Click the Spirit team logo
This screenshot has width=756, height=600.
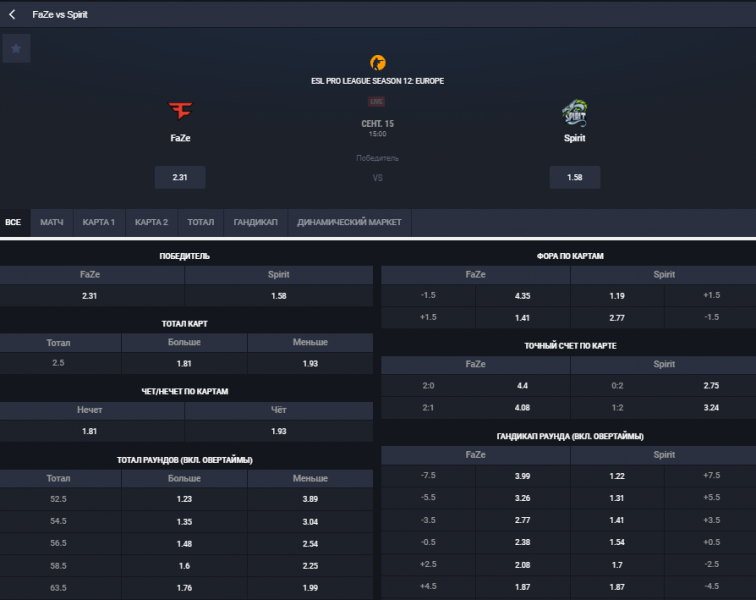(x=574, y=112)
